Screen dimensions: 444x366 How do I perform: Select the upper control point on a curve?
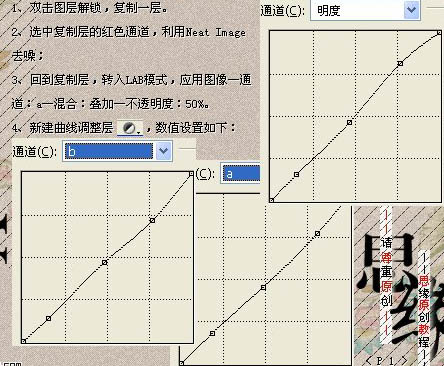click(317, 234)
